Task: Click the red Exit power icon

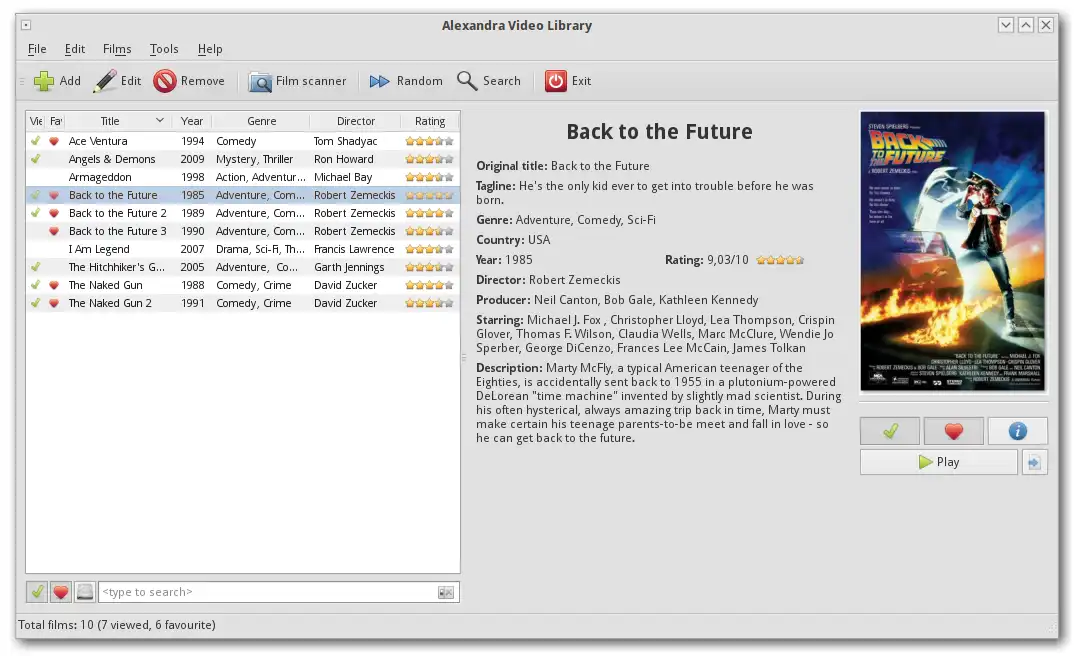Action: coord(556,81)
